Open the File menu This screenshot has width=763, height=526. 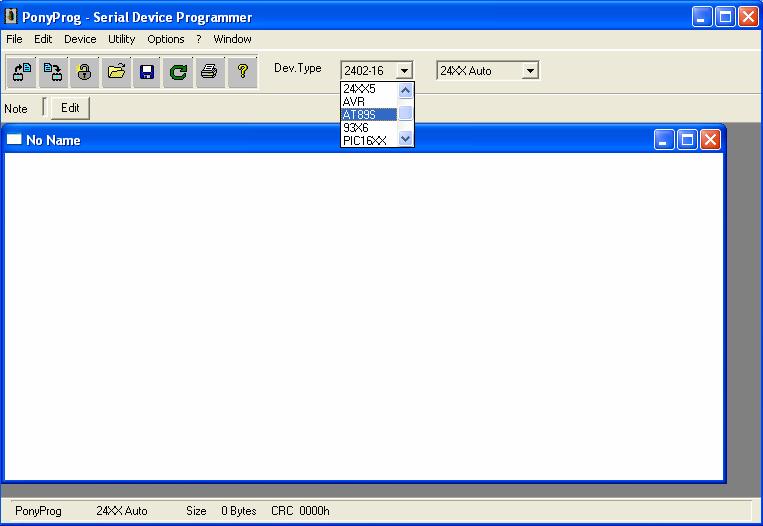[x=14, y=39]
